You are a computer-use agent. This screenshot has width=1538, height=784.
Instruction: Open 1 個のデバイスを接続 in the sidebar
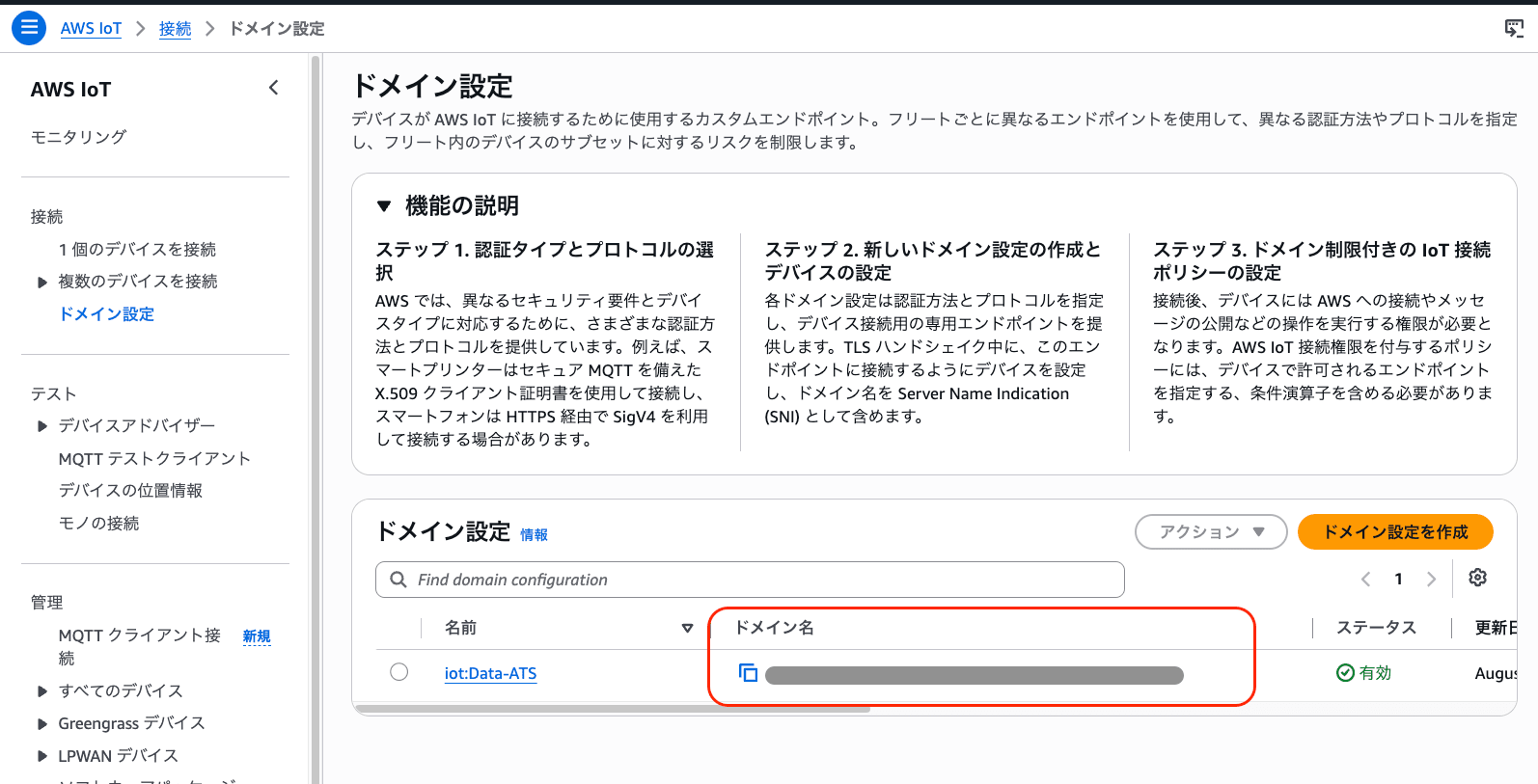[137, 249]
